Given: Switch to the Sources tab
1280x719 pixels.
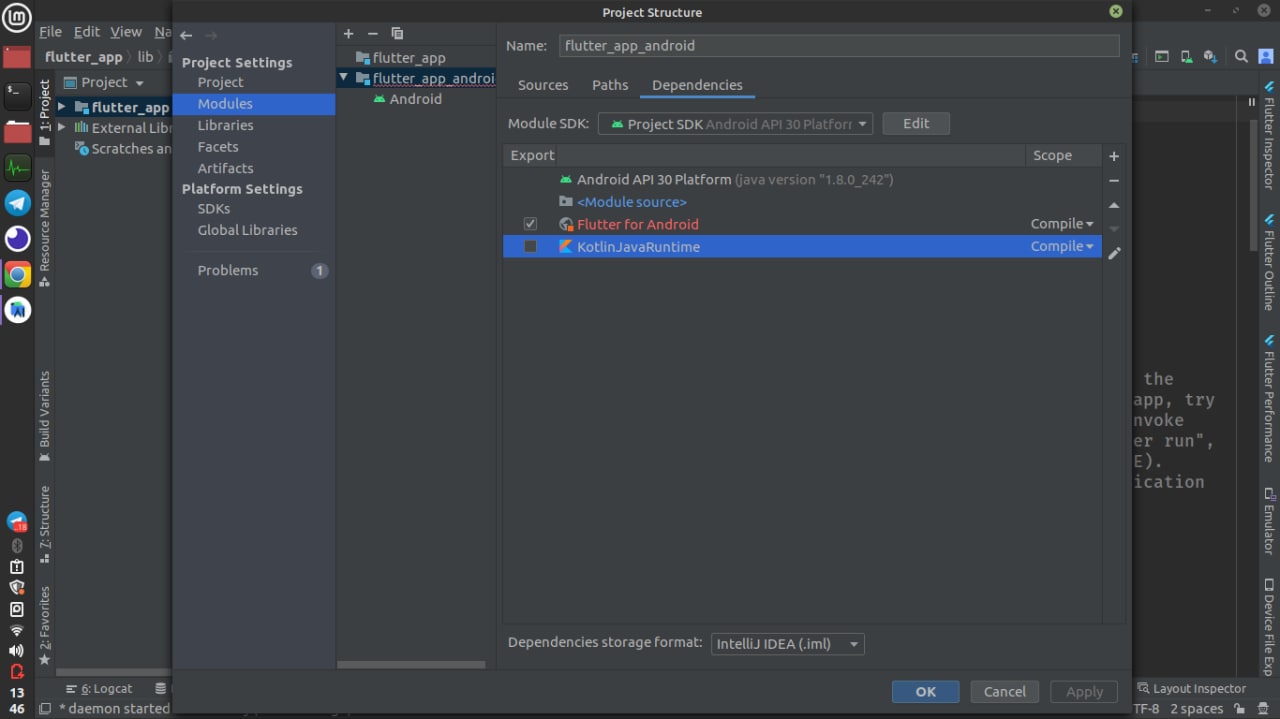Looking at the screenshot, I should (543, 85).
